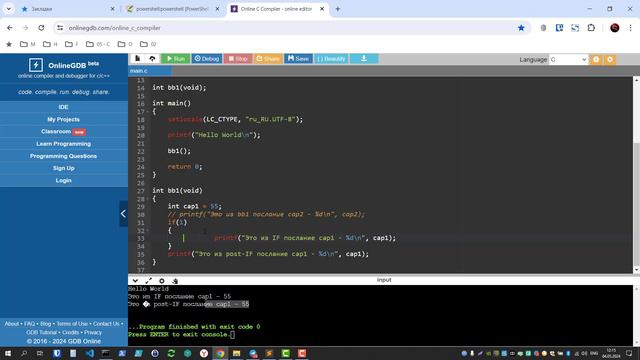Viewport: 640px width, 360px height.
Task: Switch to the powershell browser tab
Action: coord(173,9)
